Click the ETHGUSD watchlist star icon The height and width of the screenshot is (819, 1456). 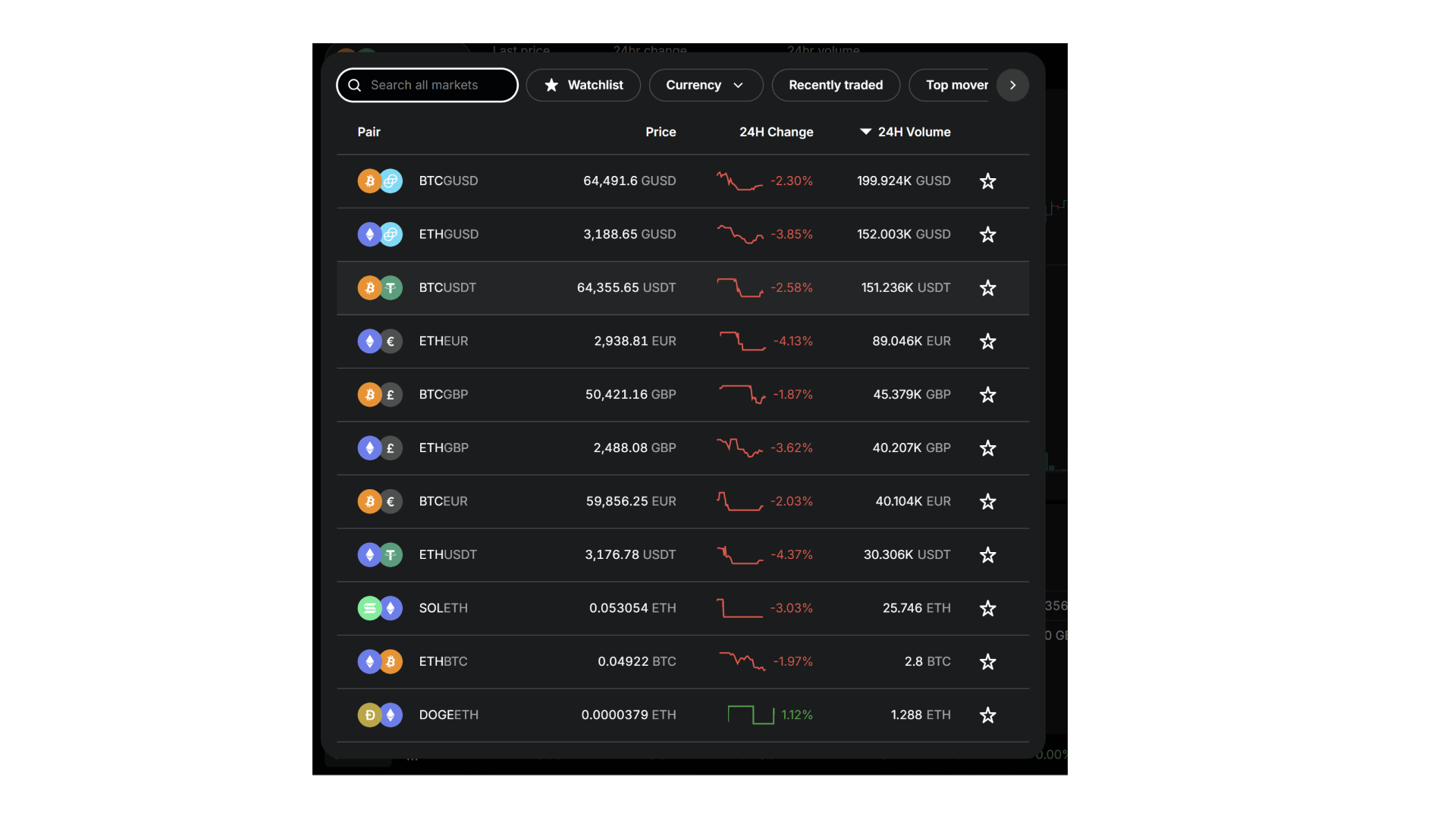click(987, 235)
